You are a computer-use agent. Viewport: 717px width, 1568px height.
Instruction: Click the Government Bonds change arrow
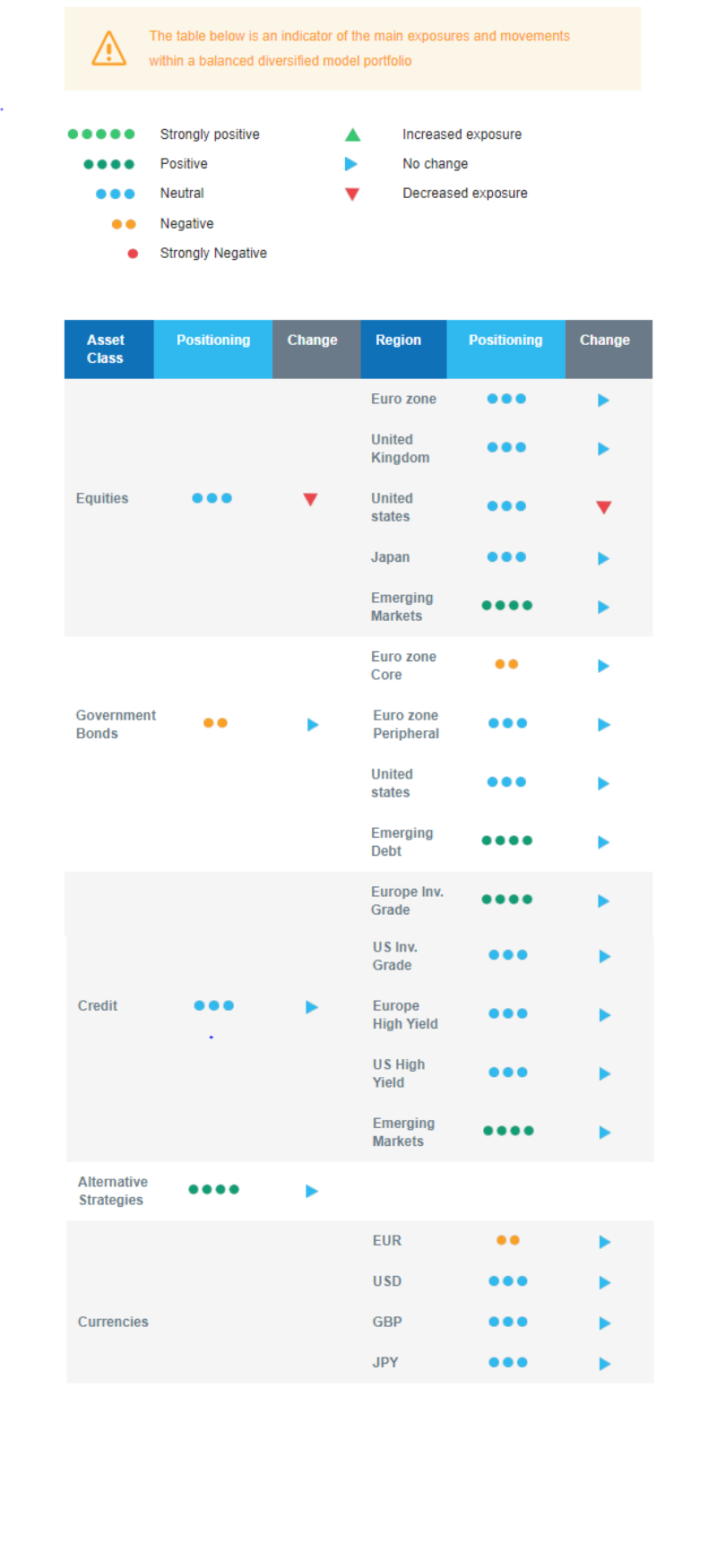tap(313, 724)
